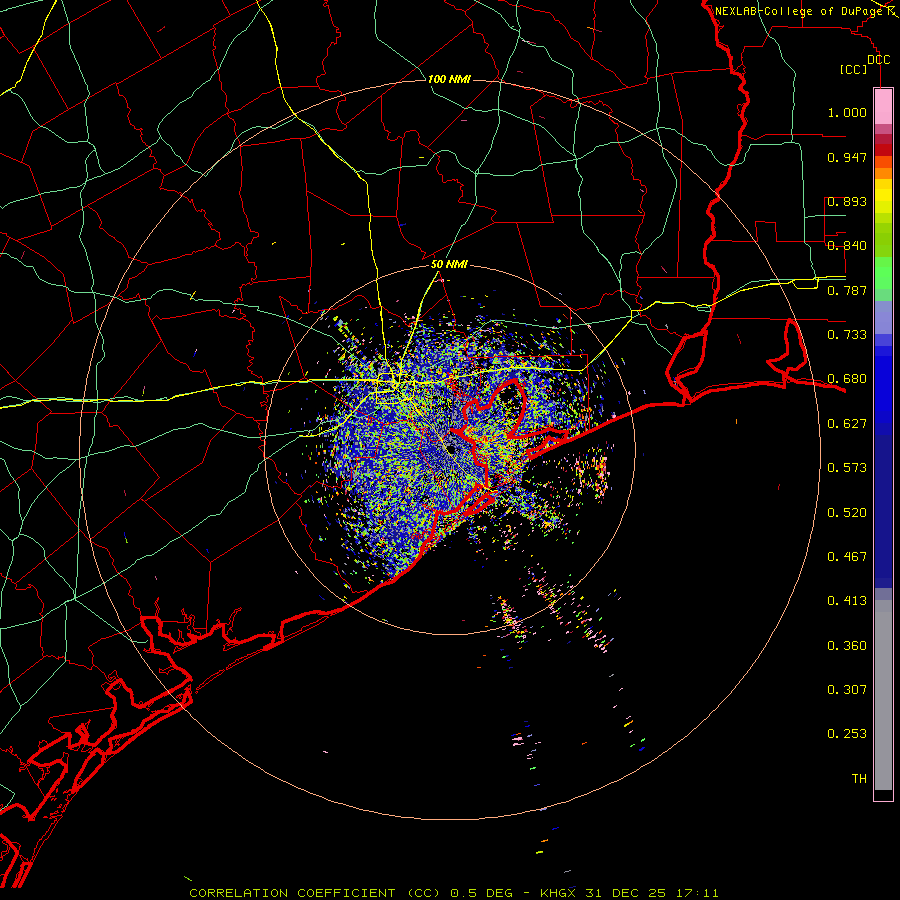Click the 0.627 scale value
Viewport: 900px width, 900px height.
click(x=847, y=424)
